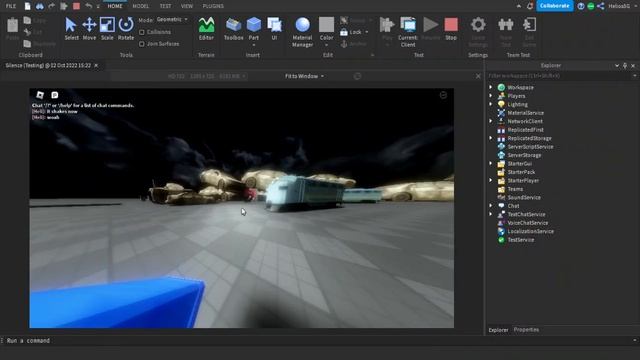This screenshot has height=360, width=640.
Task: Click the Lock tool
Action: click(351, 32)
